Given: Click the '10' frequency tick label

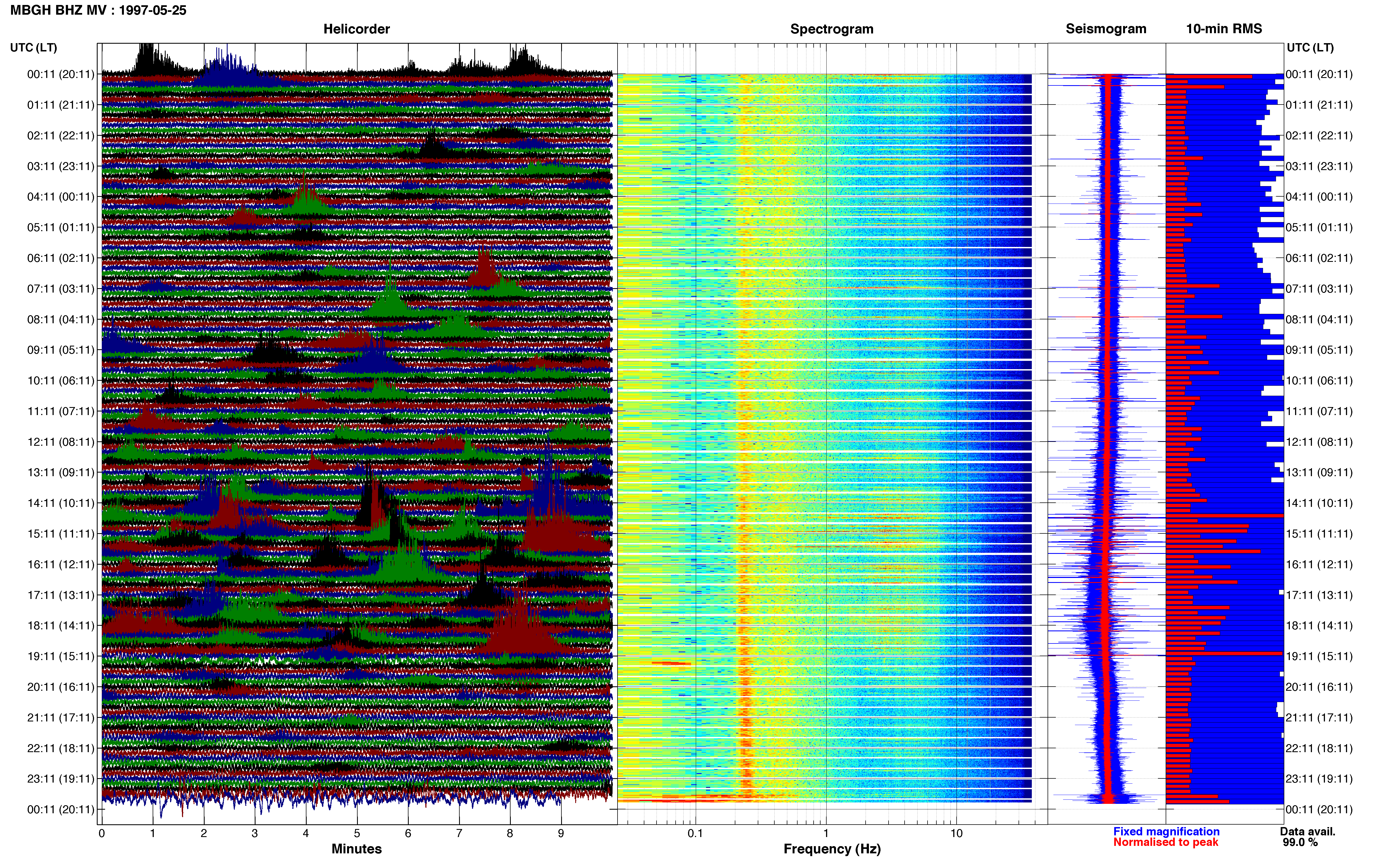Looking at the screenshot, I should 956,833.
